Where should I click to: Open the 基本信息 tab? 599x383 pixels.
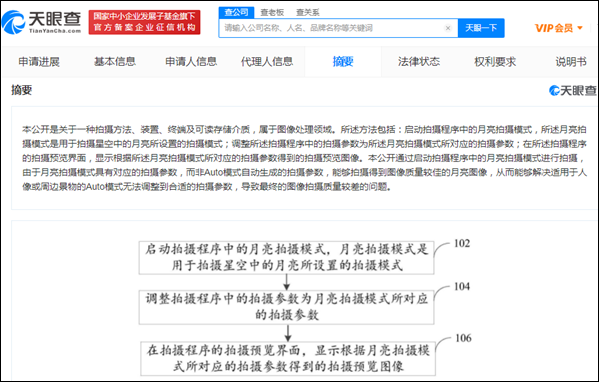pyautogui.click(x=115, y=61)
